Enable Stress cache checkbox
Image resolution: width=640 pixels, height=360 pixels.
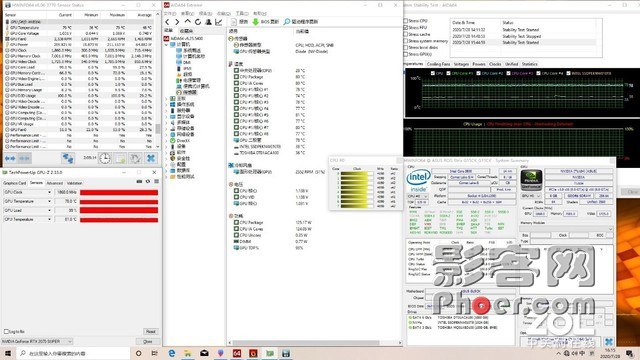[406, 34]
